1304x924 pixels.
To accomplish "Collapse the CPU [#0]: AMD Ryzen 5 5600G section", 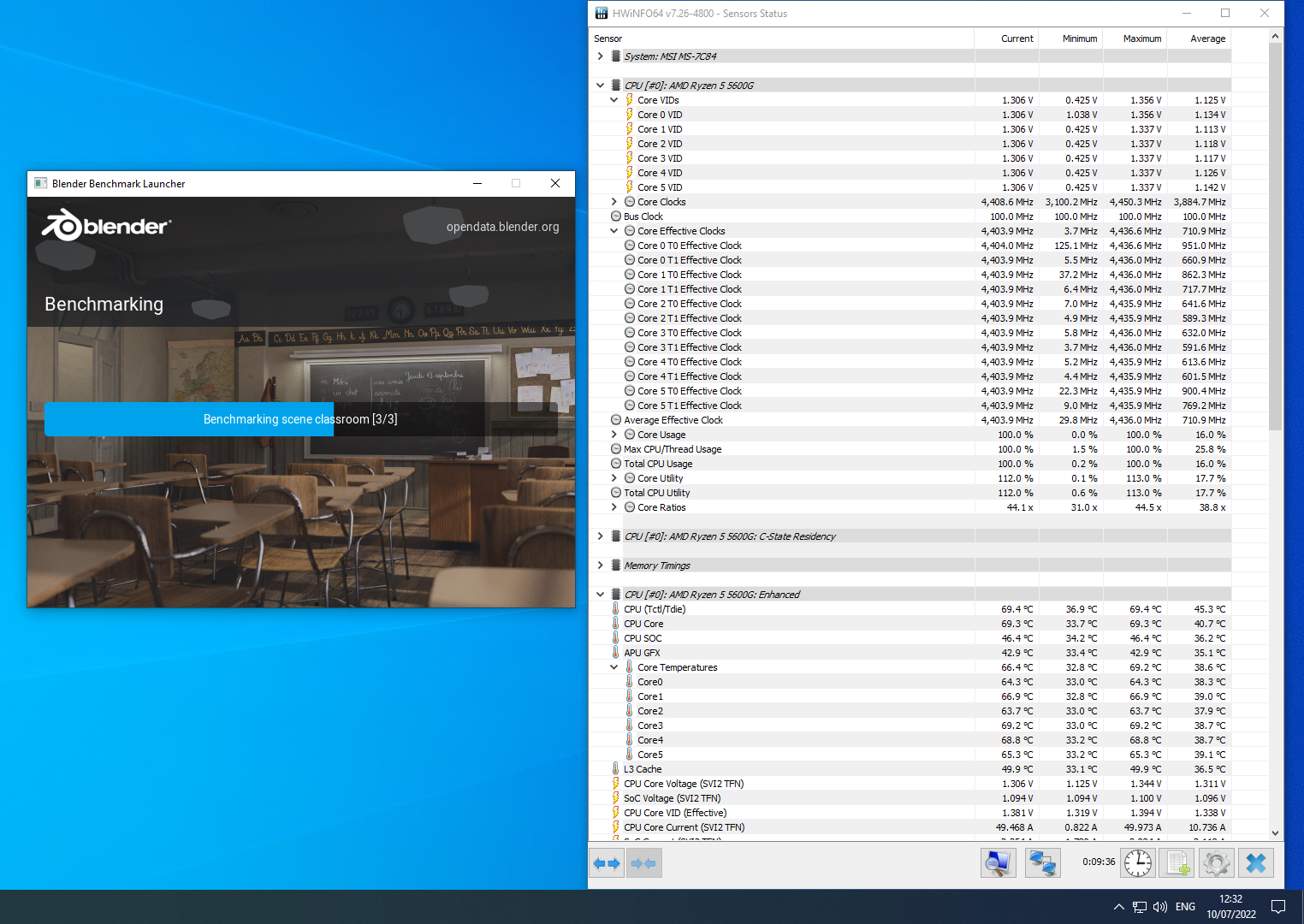I will click(600, 86).
